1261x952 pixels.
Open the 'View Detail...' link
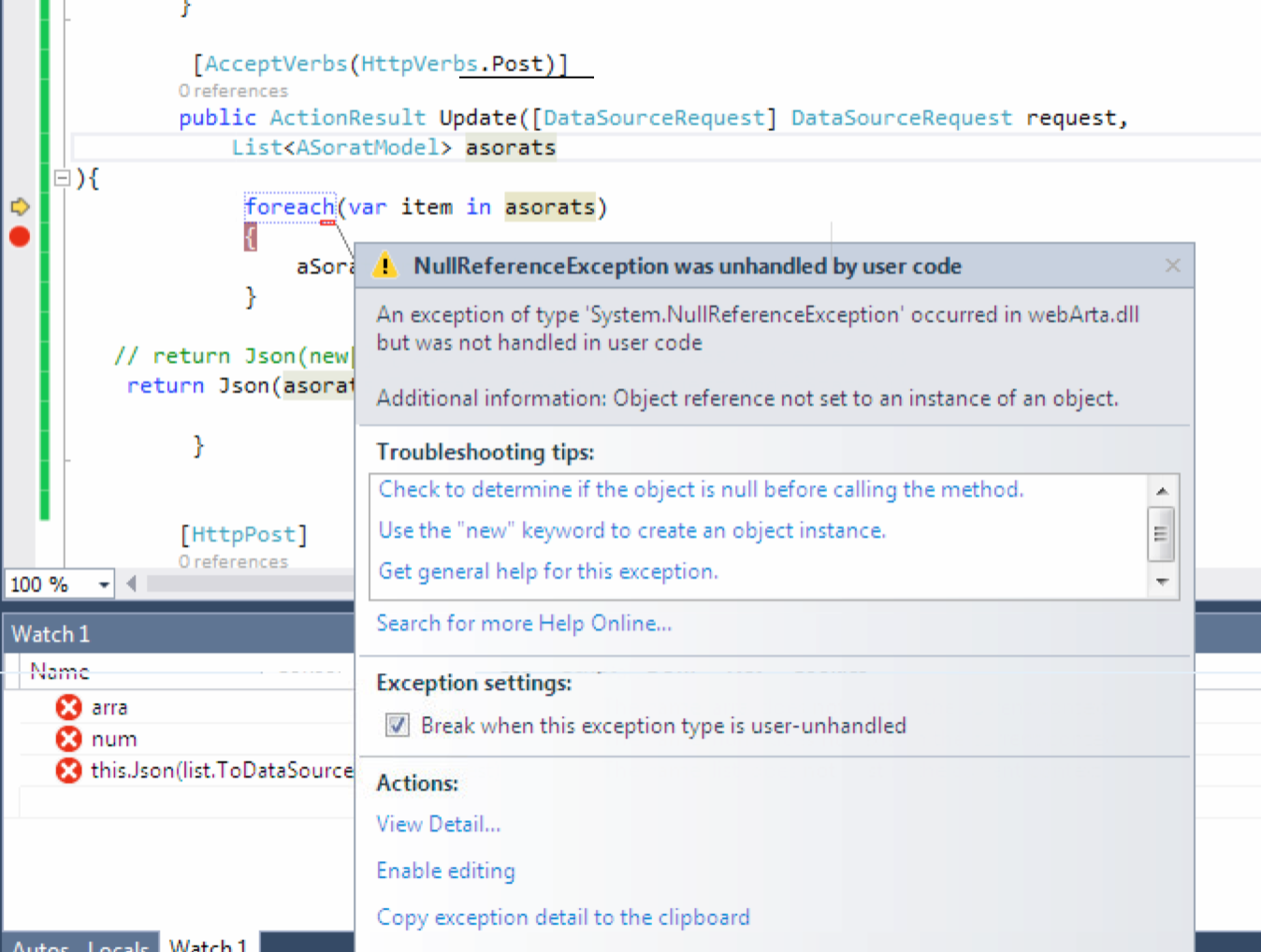pos(438,824)
